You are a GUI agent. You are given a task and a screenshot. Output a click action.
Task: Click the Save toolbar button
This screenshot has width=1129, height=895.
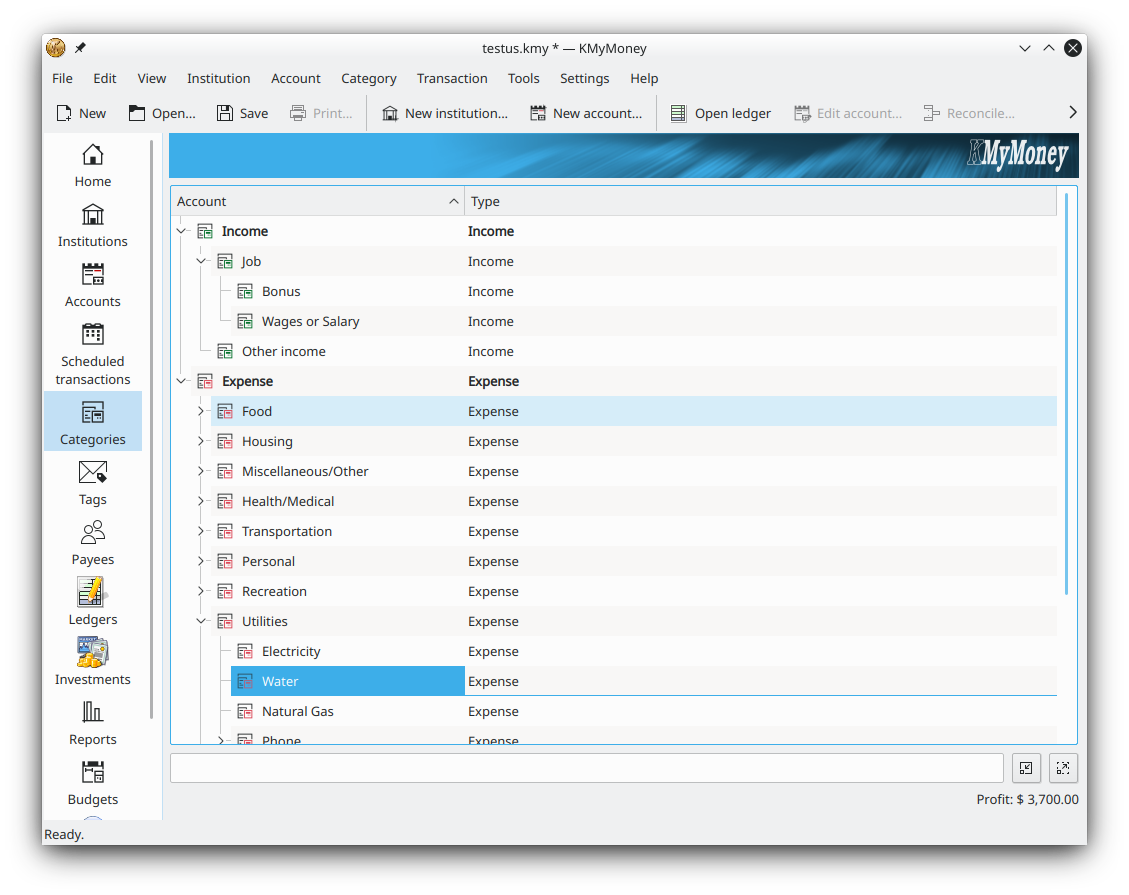pos(242,113)
